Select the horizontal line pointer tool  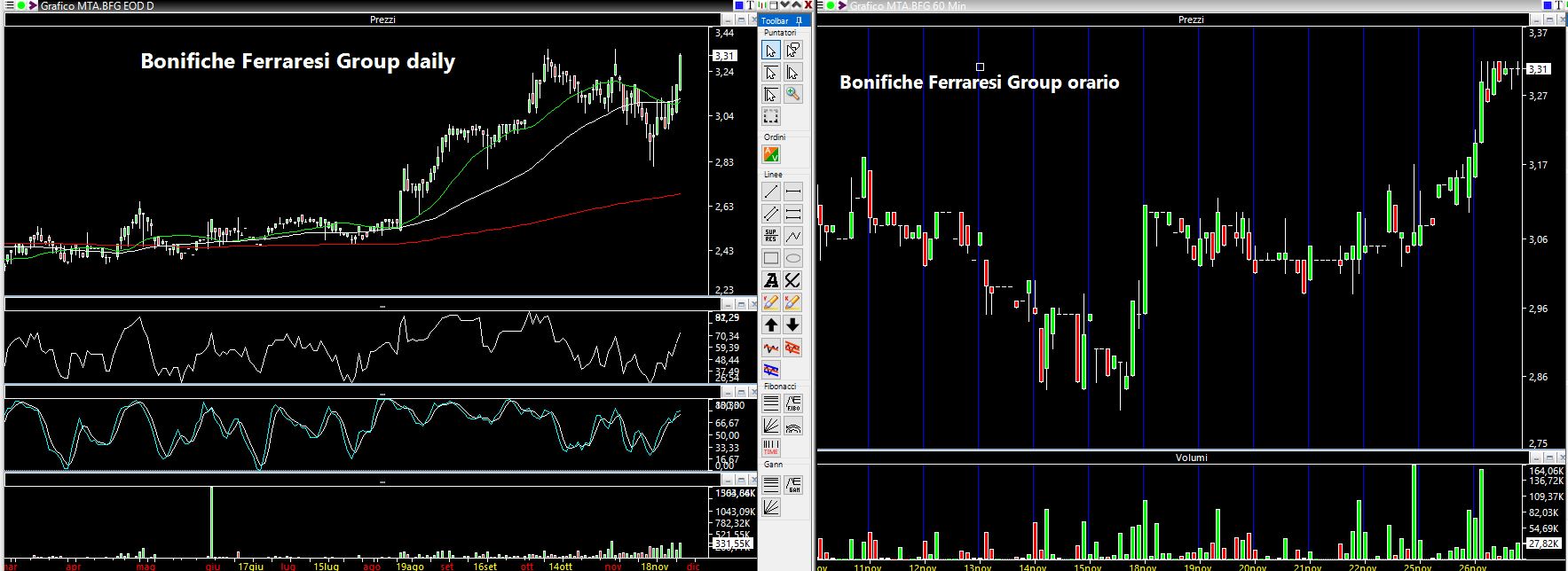tap(770, 73)
